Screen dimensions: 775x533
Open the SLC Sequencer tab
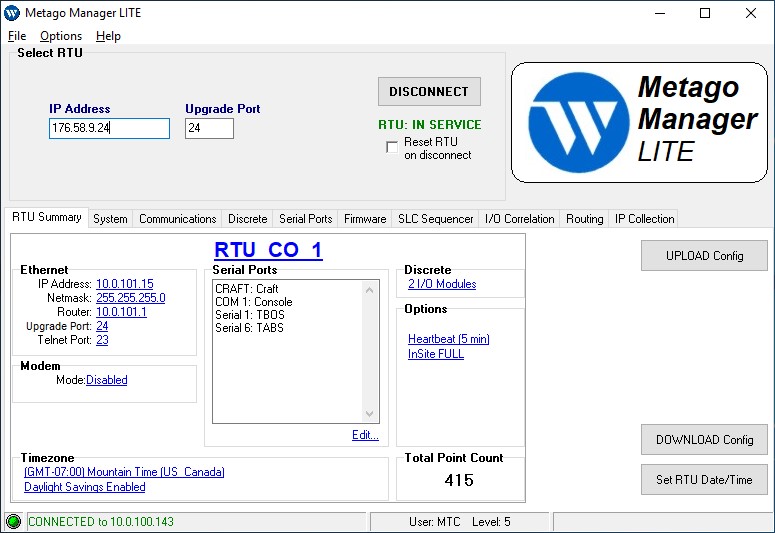tap(435, 219)
